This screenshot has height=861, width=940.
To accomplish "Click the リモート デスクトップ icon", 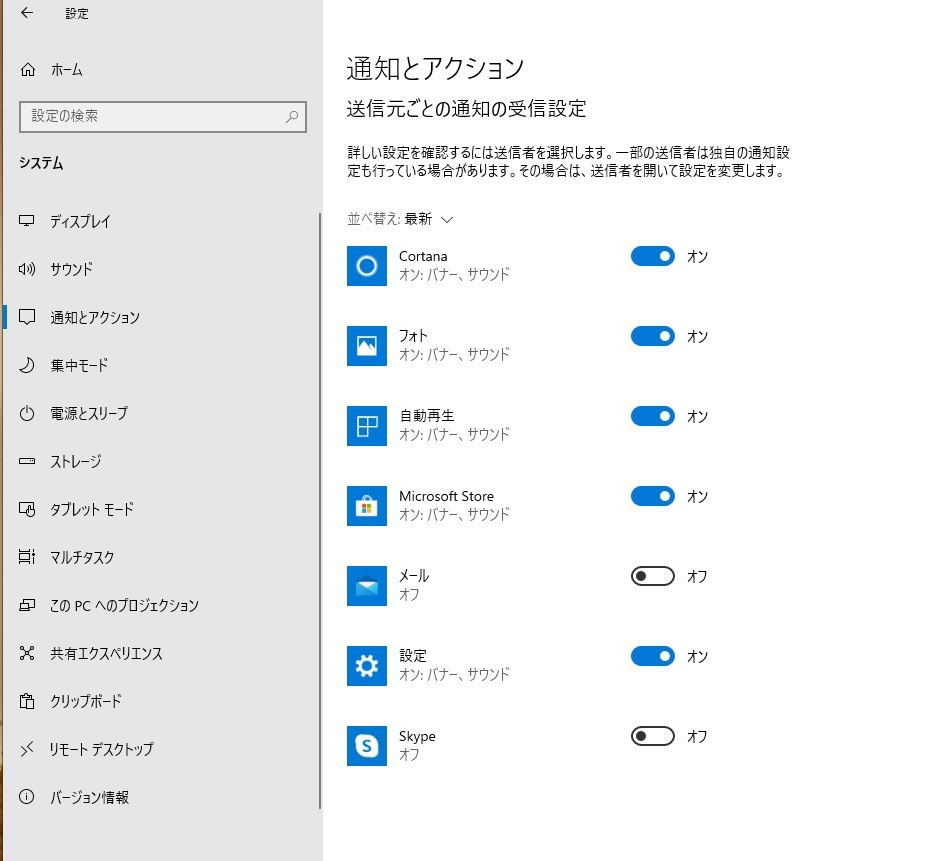I will tap(26, 749).
